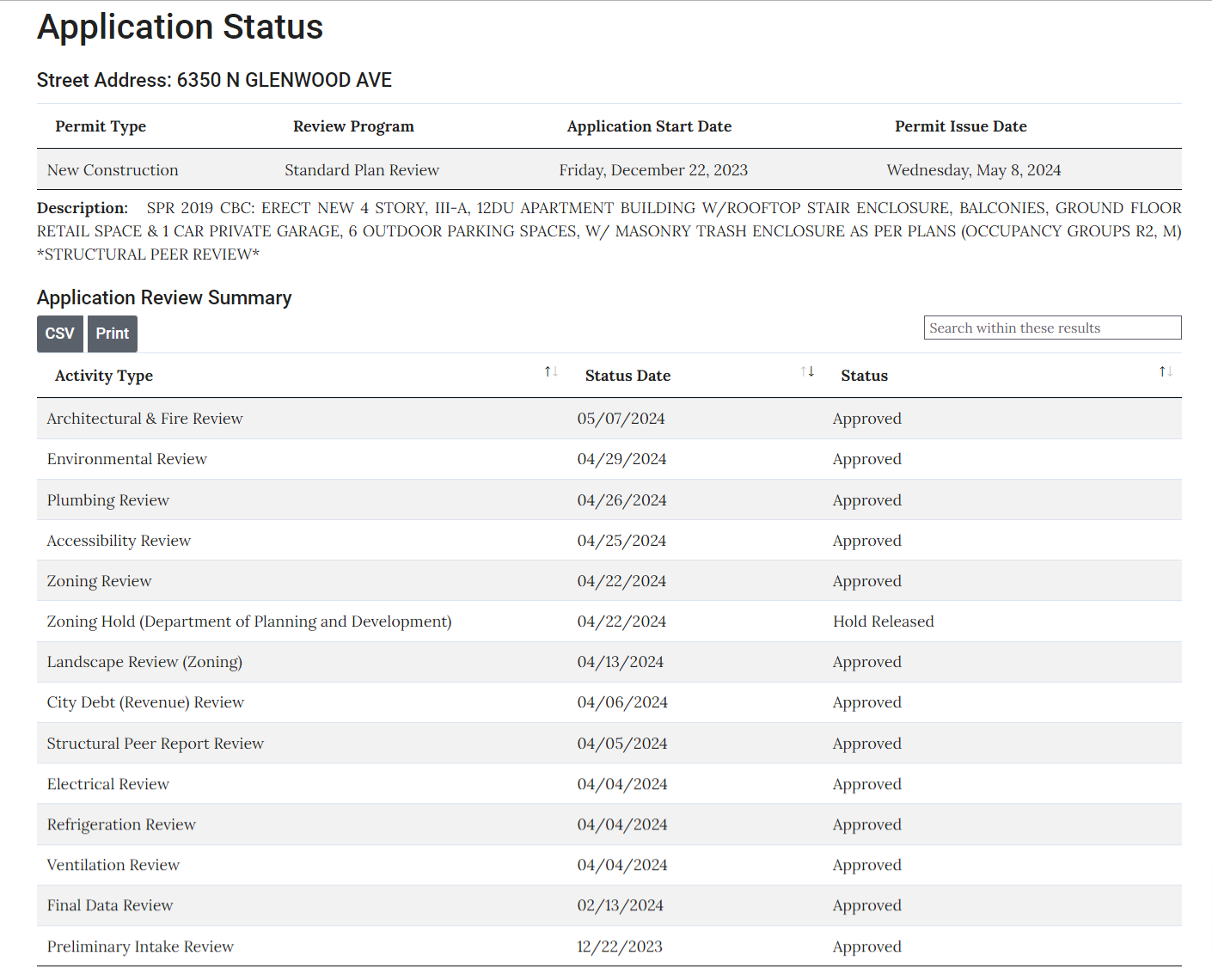
Task: Click the Permit Type header
Action: [x=101, y=126]
